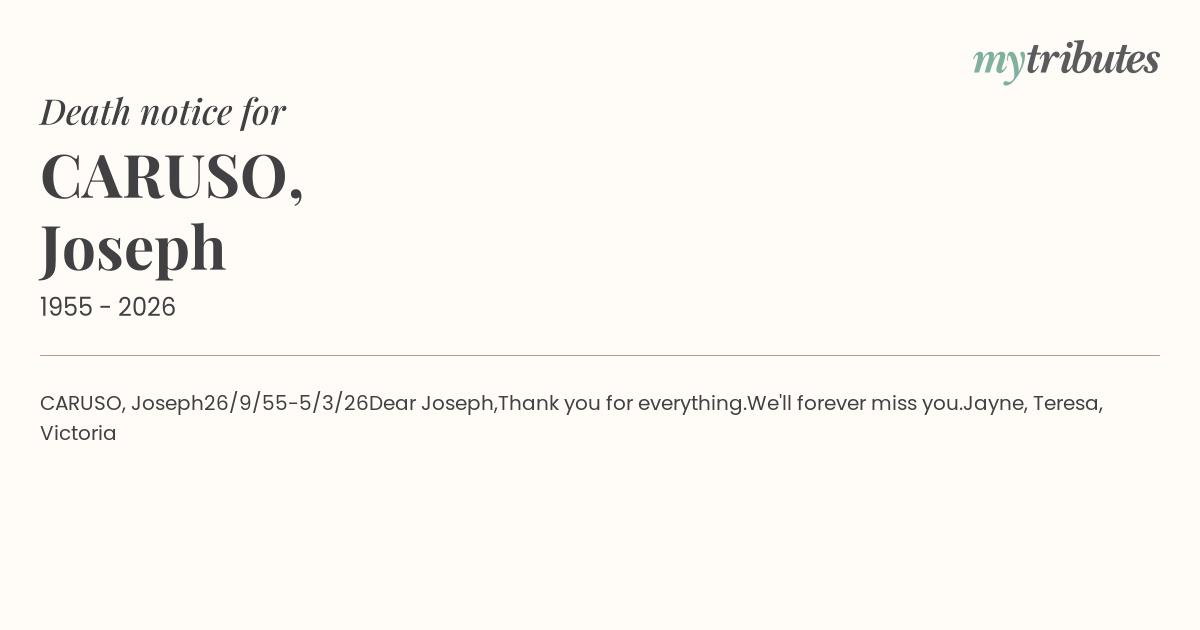Viewport: 1200px width, 630px height.
Task: Click the 1955 birth year
Action: [68, 307]
